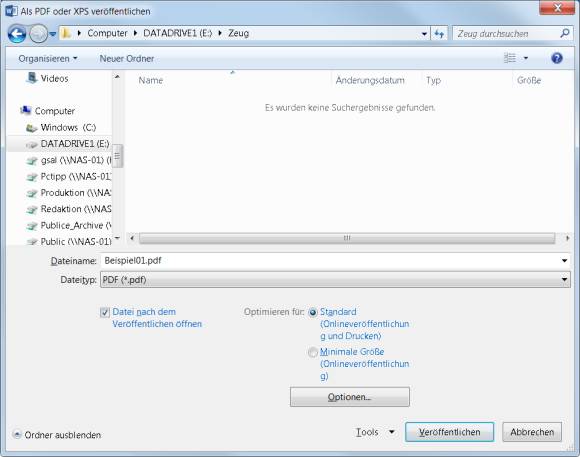Open the Organisieren menu
580x457 pixels.
click(x=48, y=58)
